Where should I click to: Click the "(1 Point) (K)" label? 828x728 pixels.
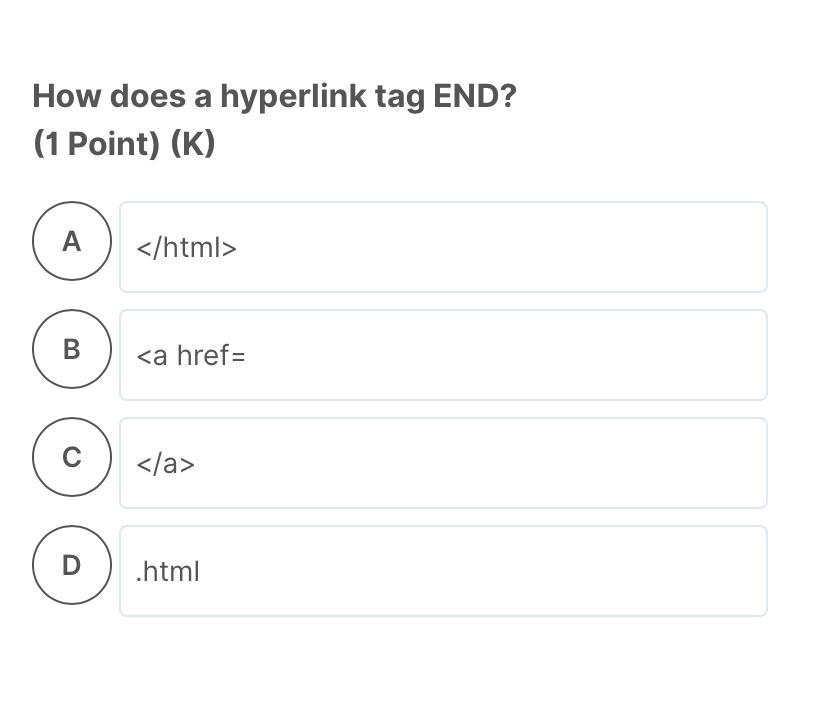pyautogui.click(x=124, y=144)
